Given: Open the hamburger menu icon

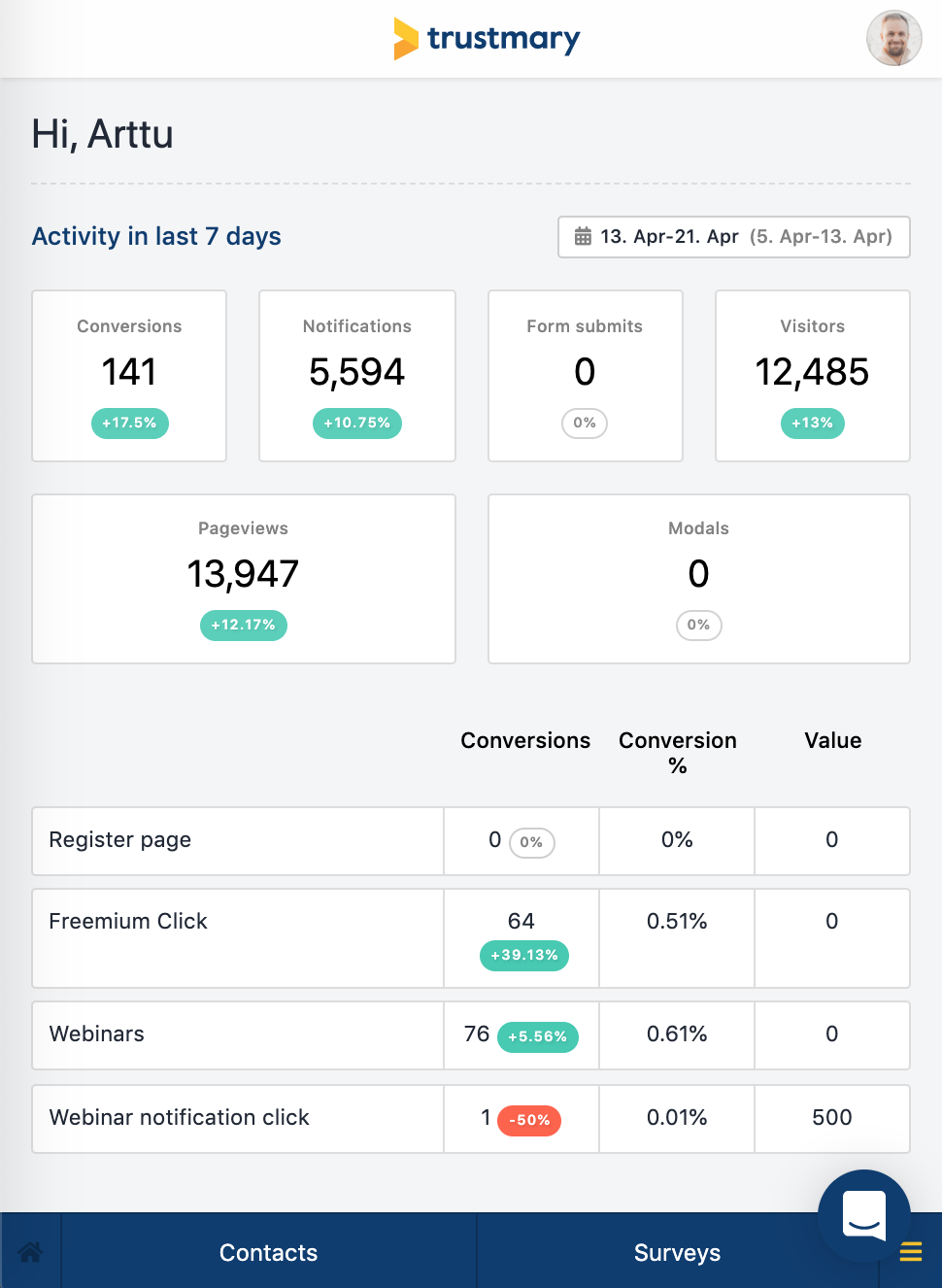Looking at the screenshot, I should click(910, 1252).
